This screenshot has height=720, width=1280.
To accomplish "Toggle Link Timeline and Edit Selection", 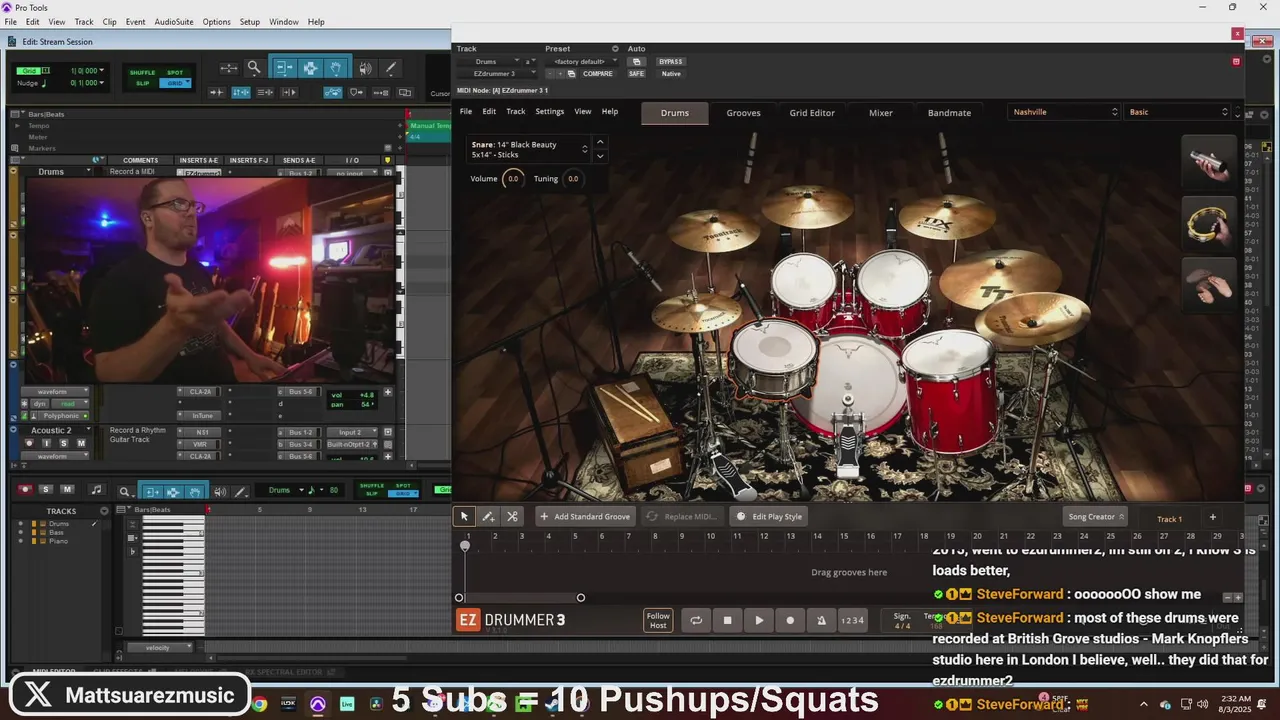I will click(241, 92).
